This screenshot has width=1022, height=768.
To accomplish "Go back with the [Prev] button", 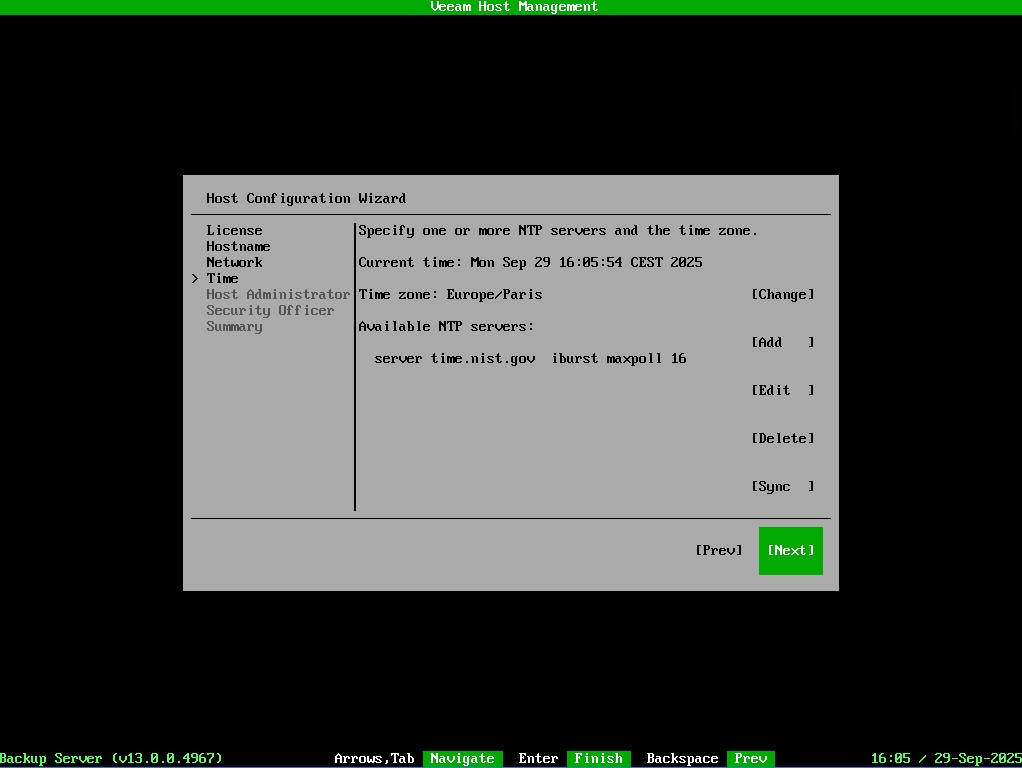I will 718,550.
